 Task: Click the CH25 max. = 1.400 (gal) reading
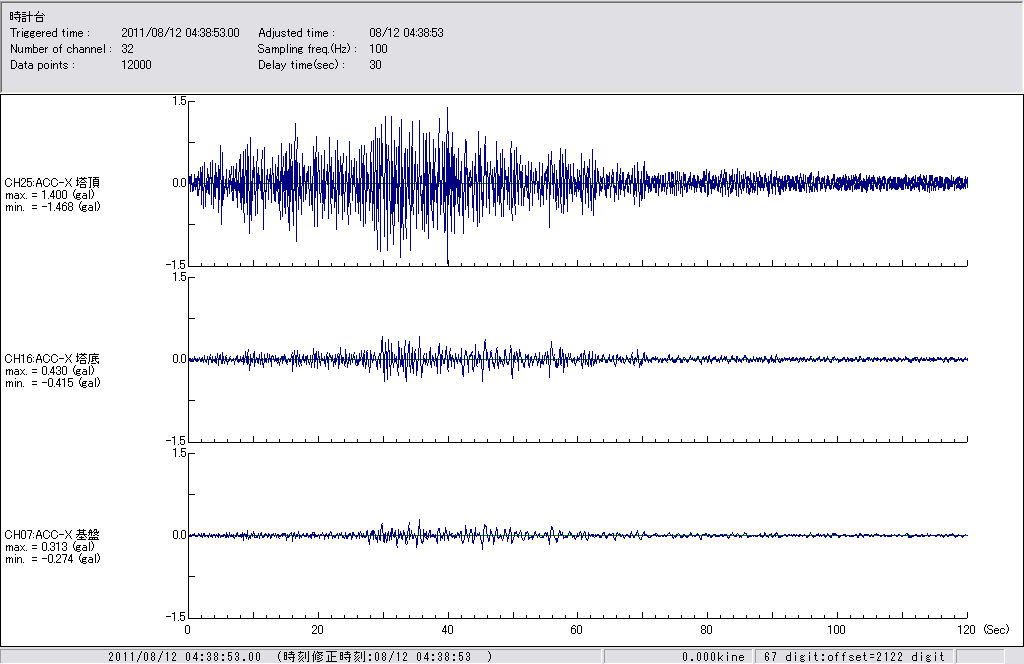pos(50,194)
